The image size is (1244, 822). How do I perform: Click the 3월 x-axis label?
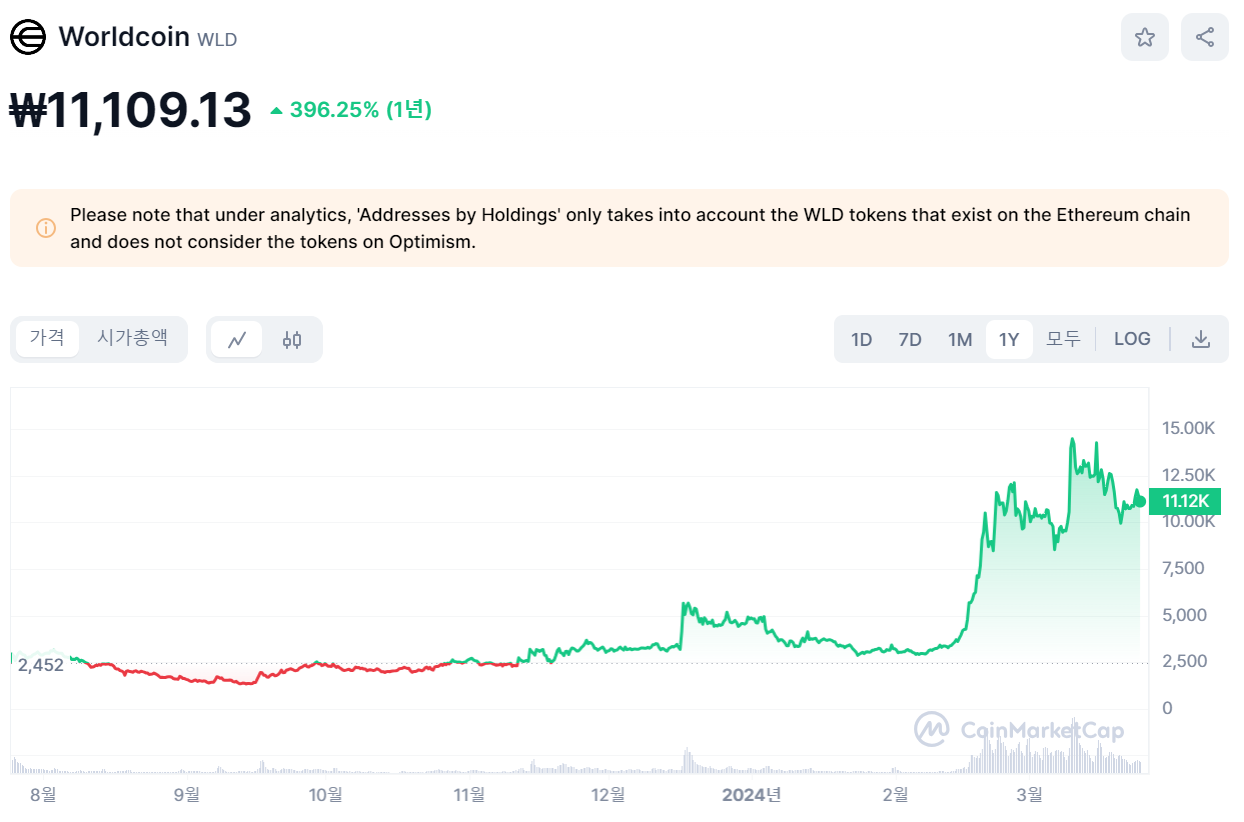click(x=1029, y=794)
